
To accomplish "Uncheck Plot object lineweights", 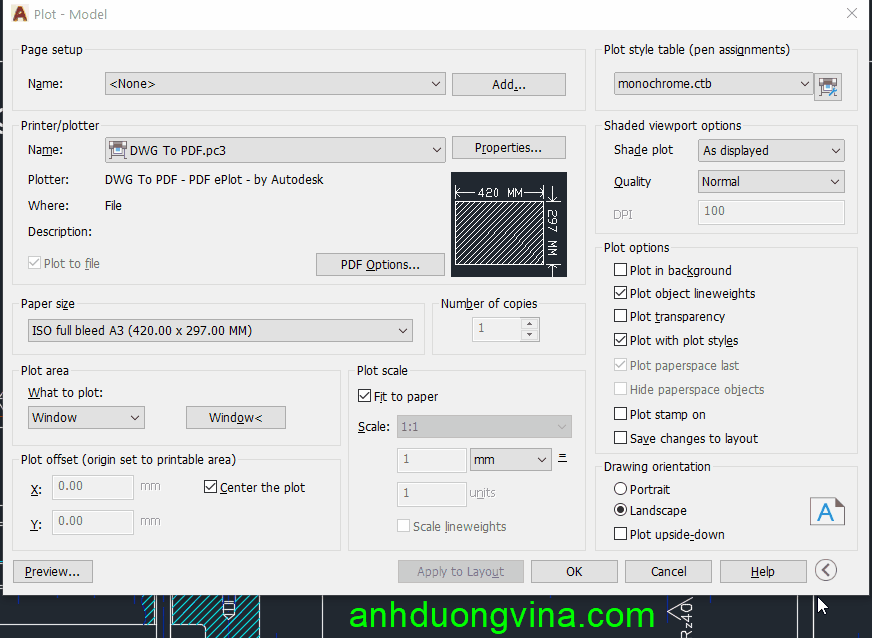I will click(x=620, y=294).
